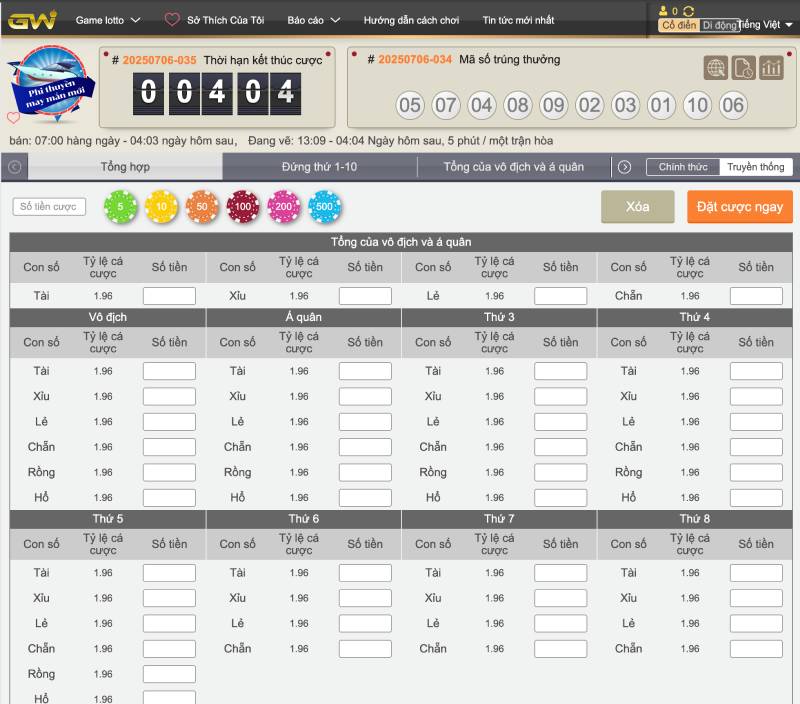The image size is (800, 704).
Task: Switch to Di động display mode
Action: [718, 25]
